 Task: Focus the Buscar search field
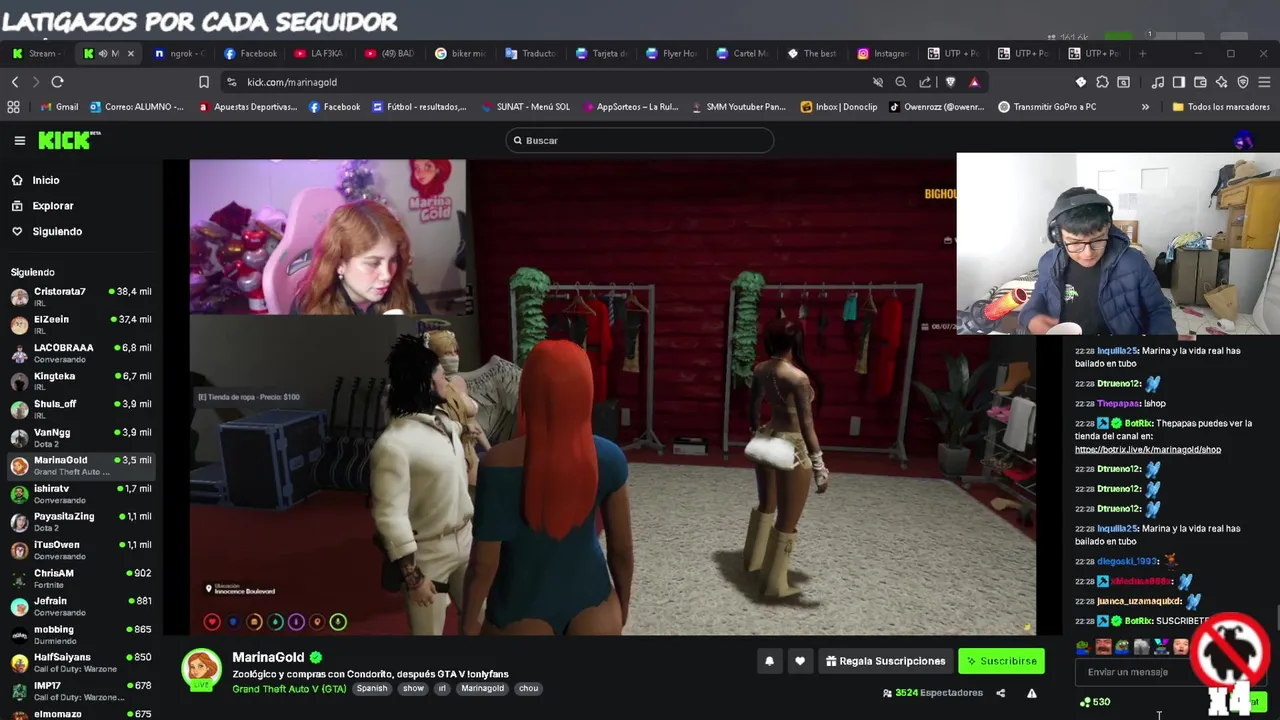[x=639, y=141]
